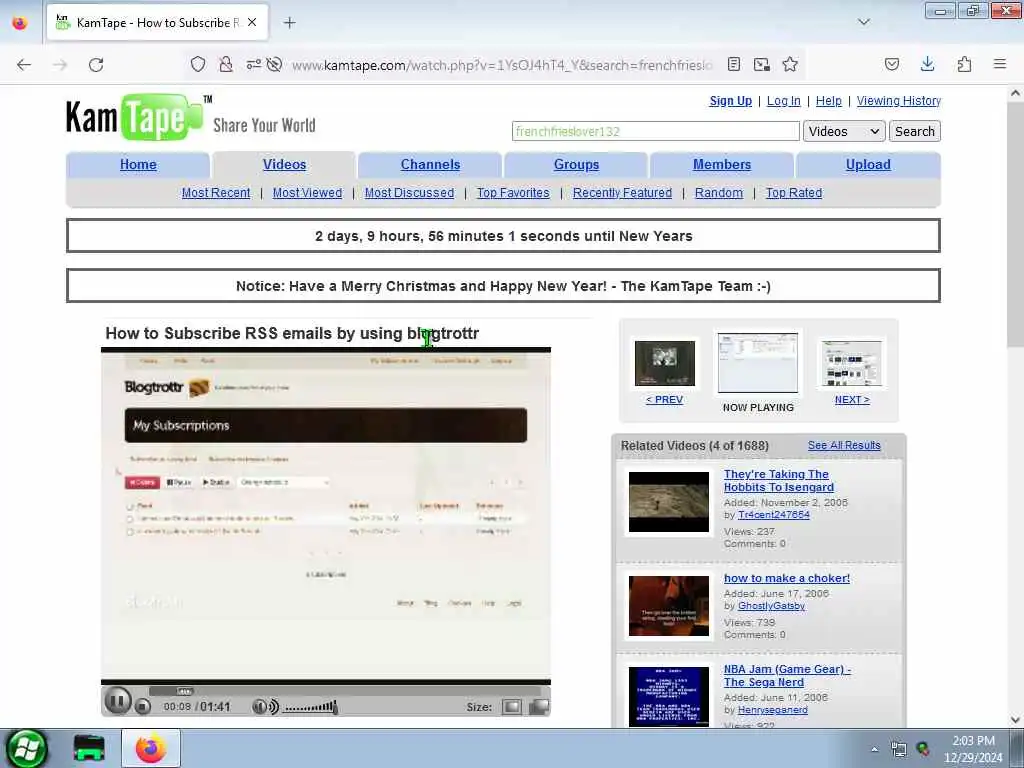Go back using browser back arrow

click(24, 65)
